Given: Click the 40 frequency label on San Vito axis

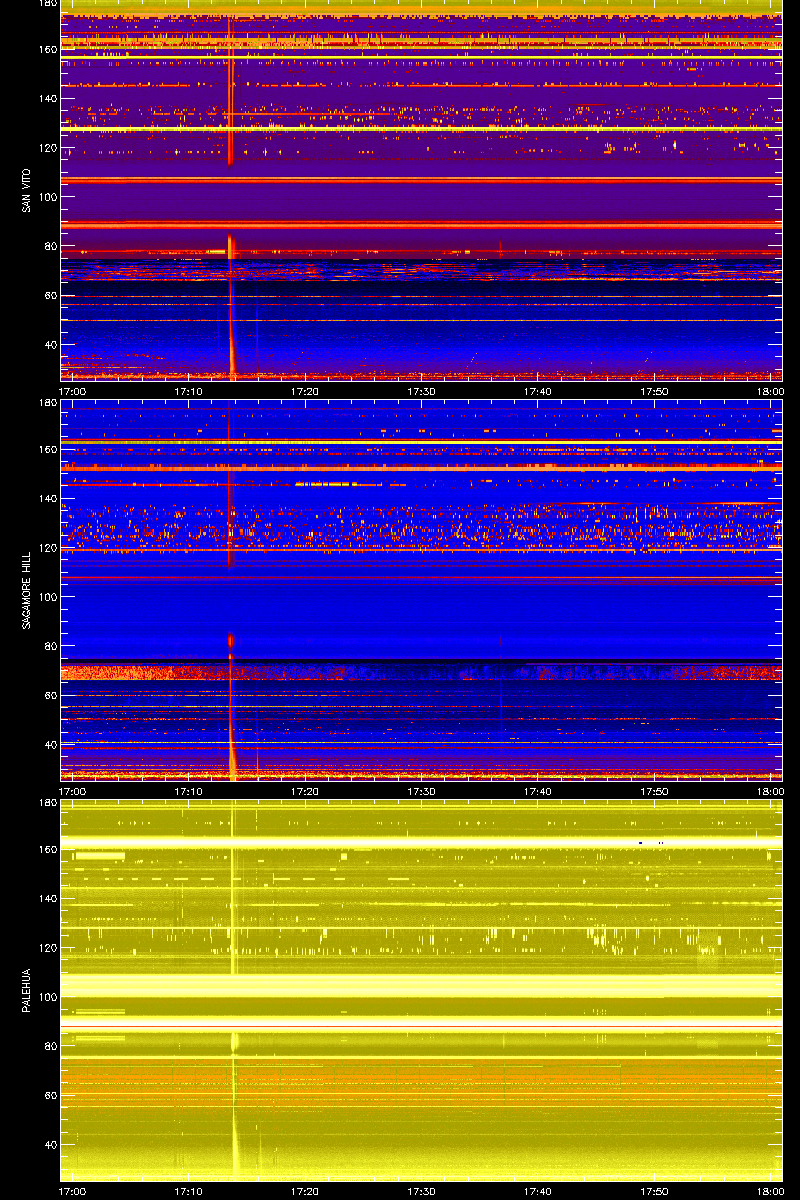Looking at the screenshot, I should [x=50, y=344].
